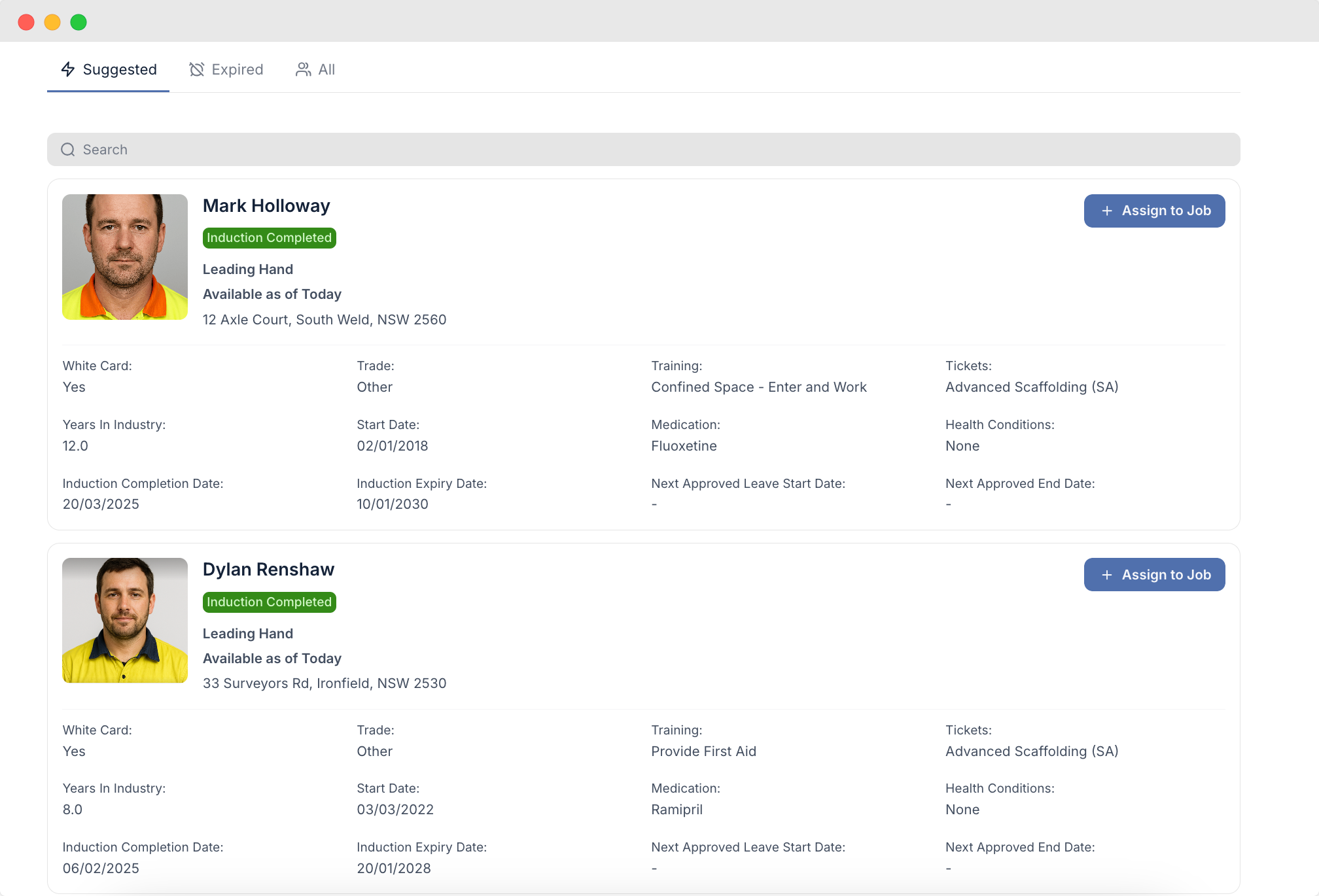The width and height of the screenshot is (1319, 896).
Task: Open the All workers tab
Action: tap(315, 69)
